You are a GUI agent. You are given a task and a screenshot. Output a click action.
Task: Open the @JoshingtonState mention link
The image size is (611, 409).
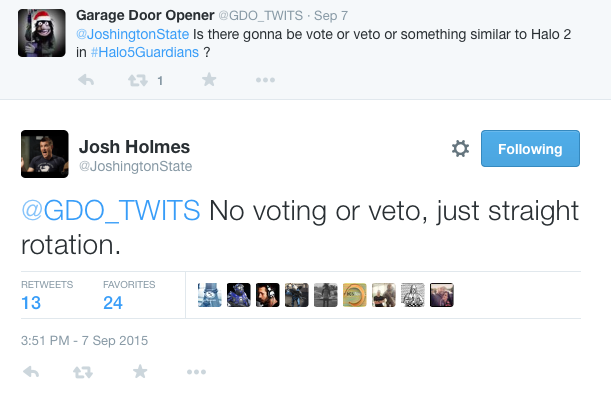[132, 34]
